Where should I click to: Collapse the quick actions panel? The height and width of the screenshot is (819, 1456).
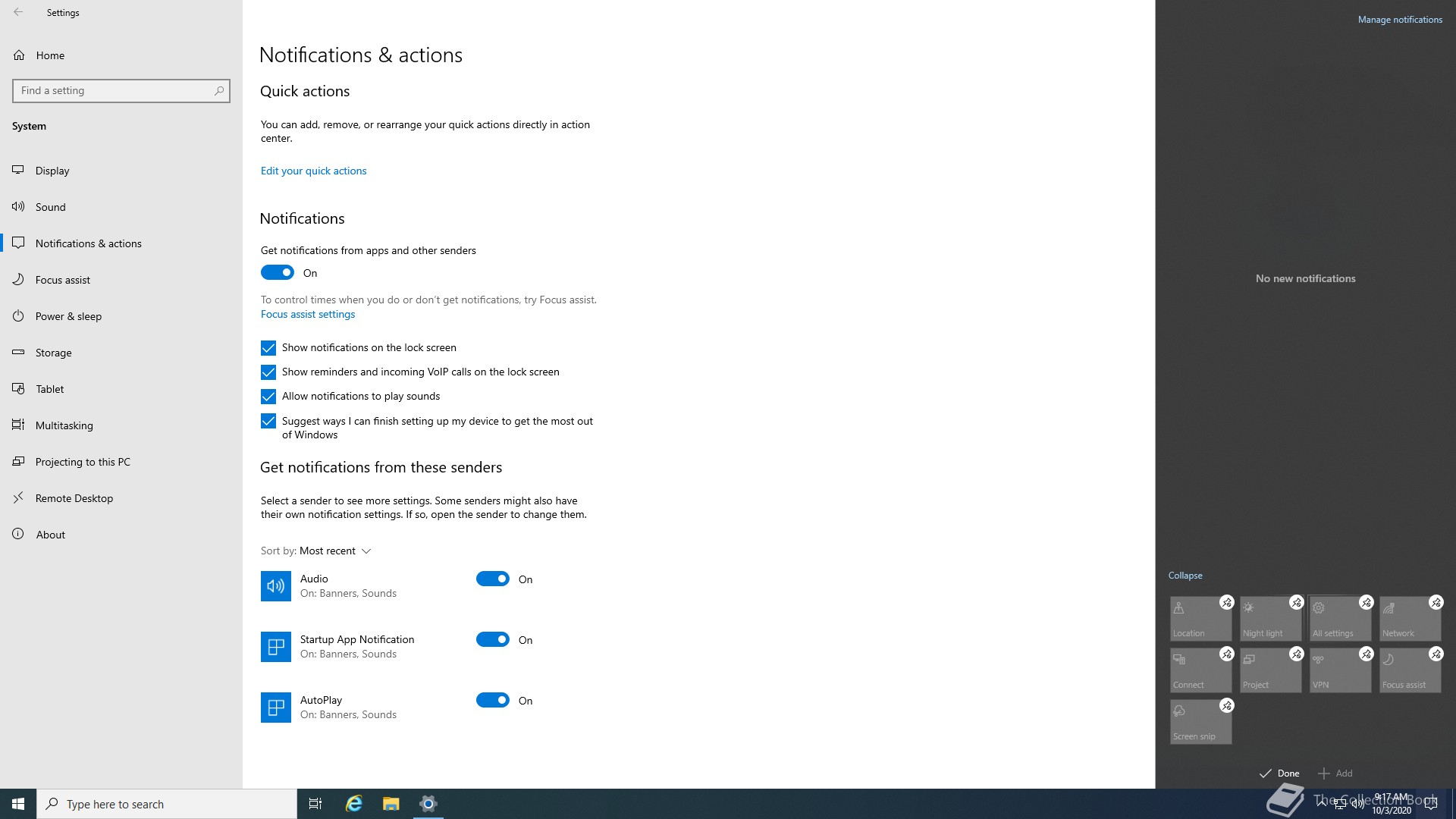[1185, 576]
